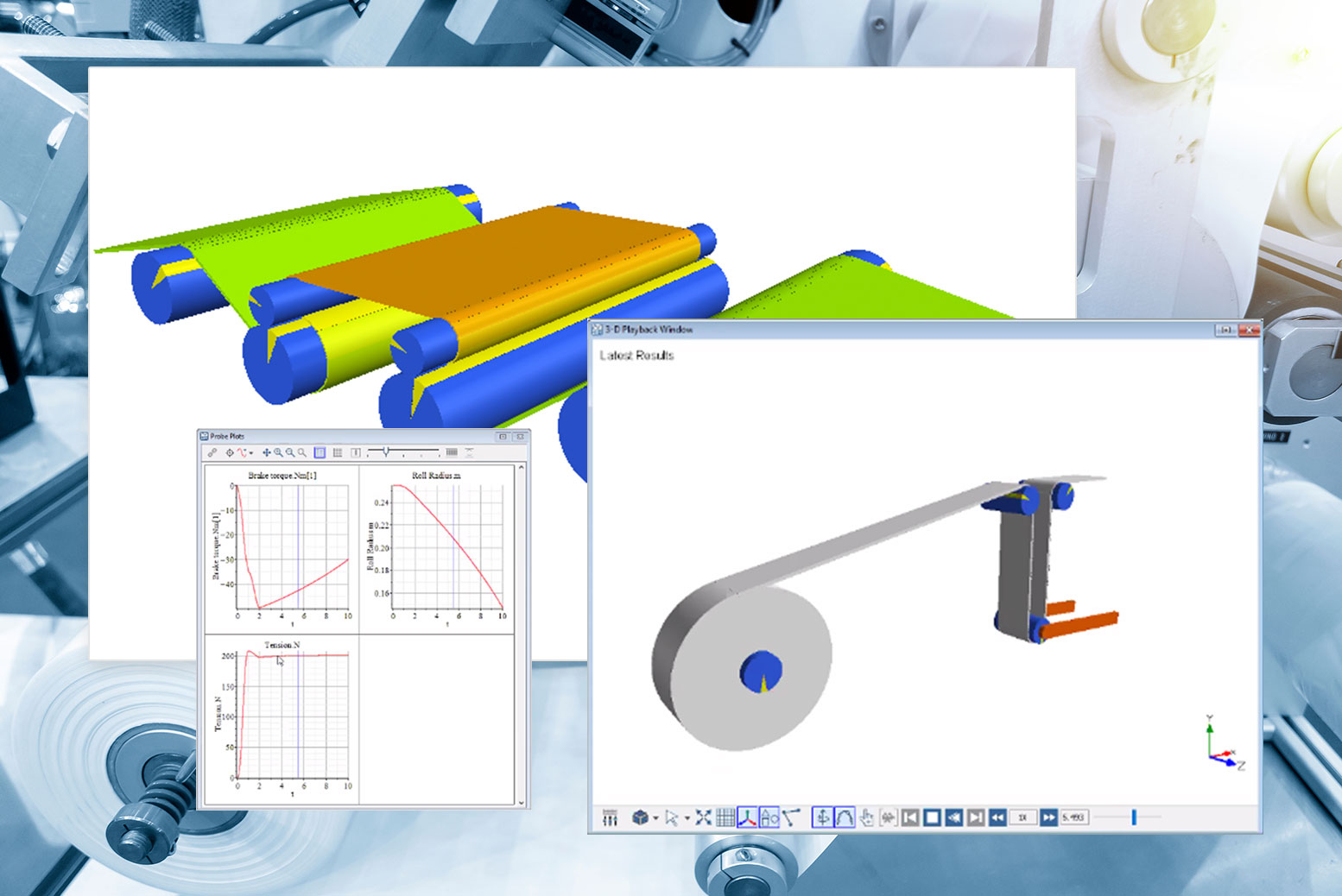Screen dimensions: 1342x896
Task: Click the 1x playback speed field
Action: pyautogui.click(x=1022, y=817)
